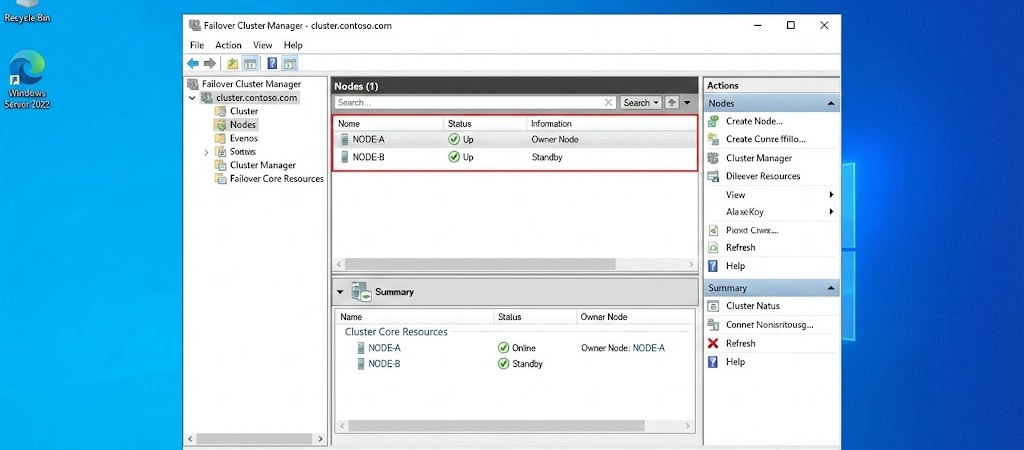Click the red X Refresh under Summary actions
1024x450 pixels.
click(x=713, y=343)
